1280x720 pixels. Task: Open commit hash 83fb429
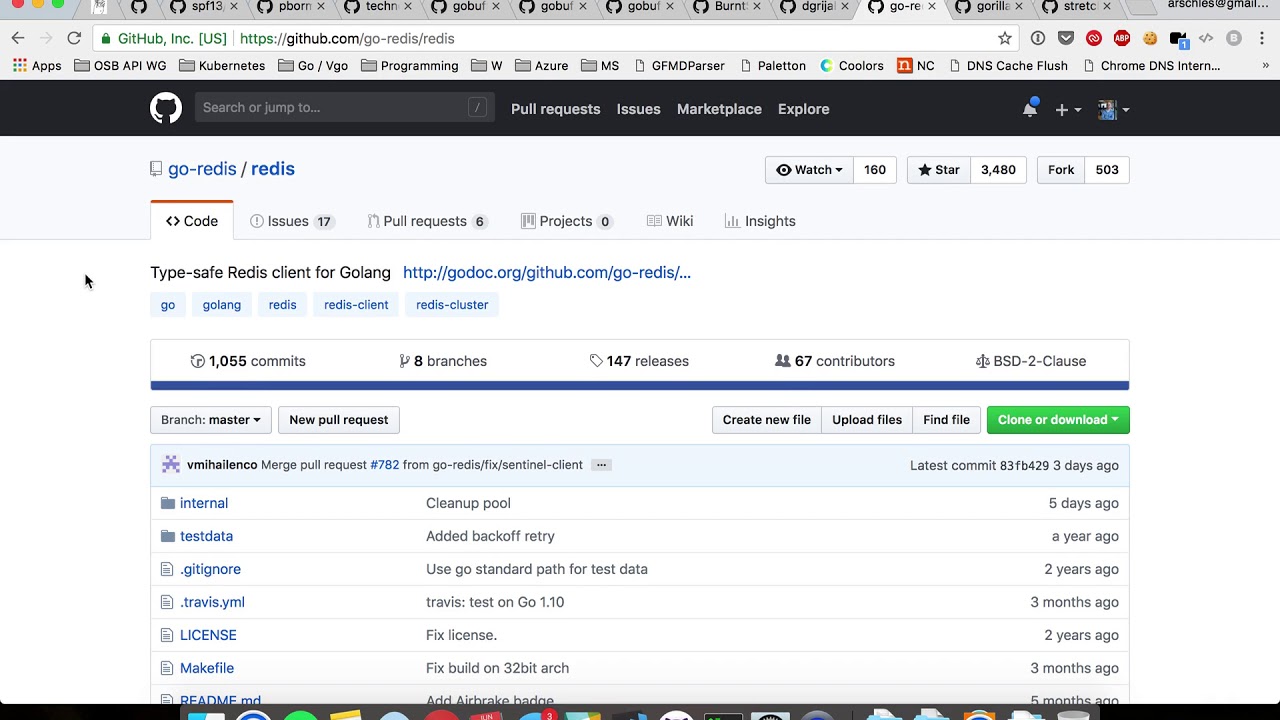click(1024, 465)
